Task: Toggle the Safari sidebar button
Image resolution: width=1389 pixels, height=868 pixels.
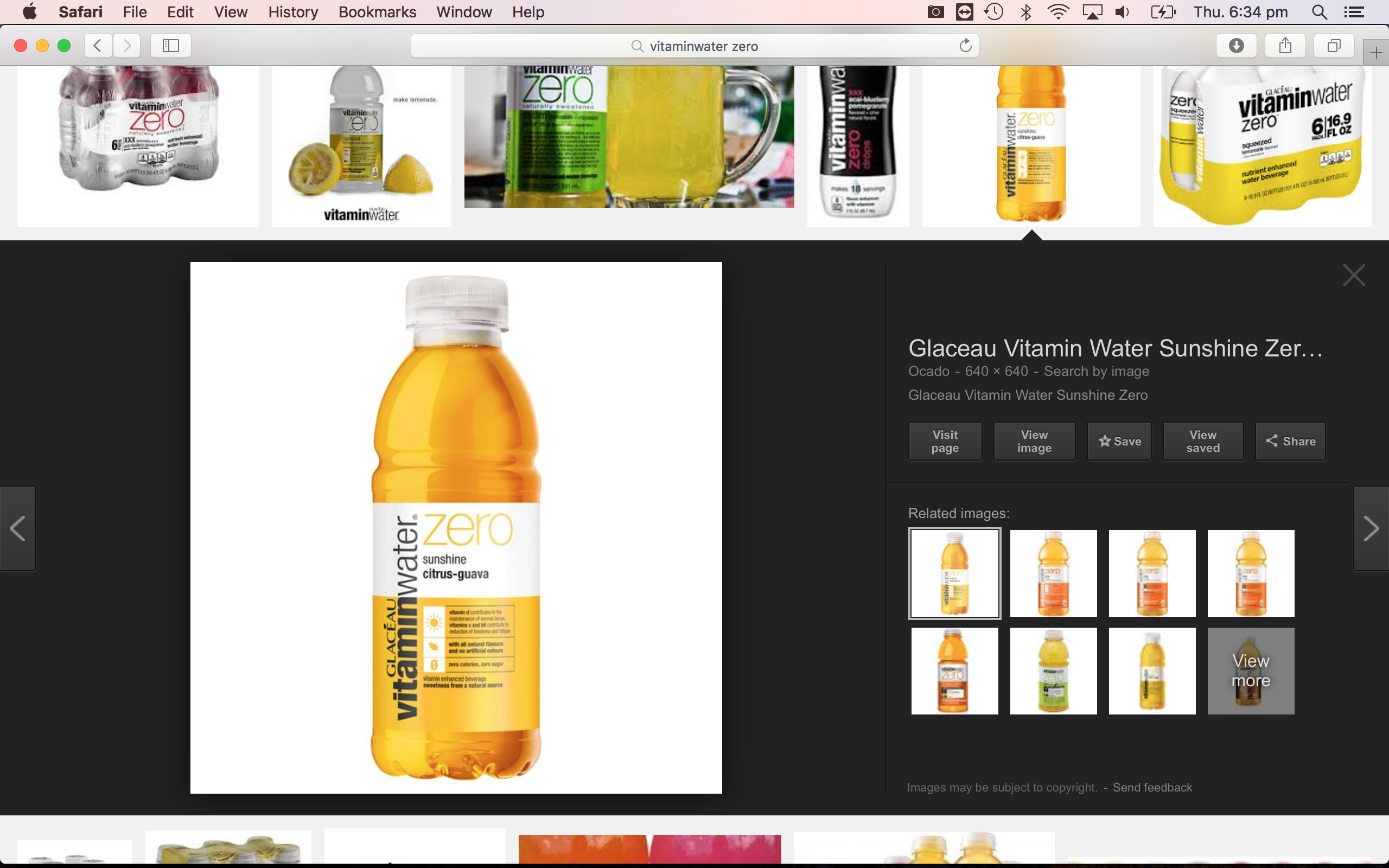Action: [170, 46]
